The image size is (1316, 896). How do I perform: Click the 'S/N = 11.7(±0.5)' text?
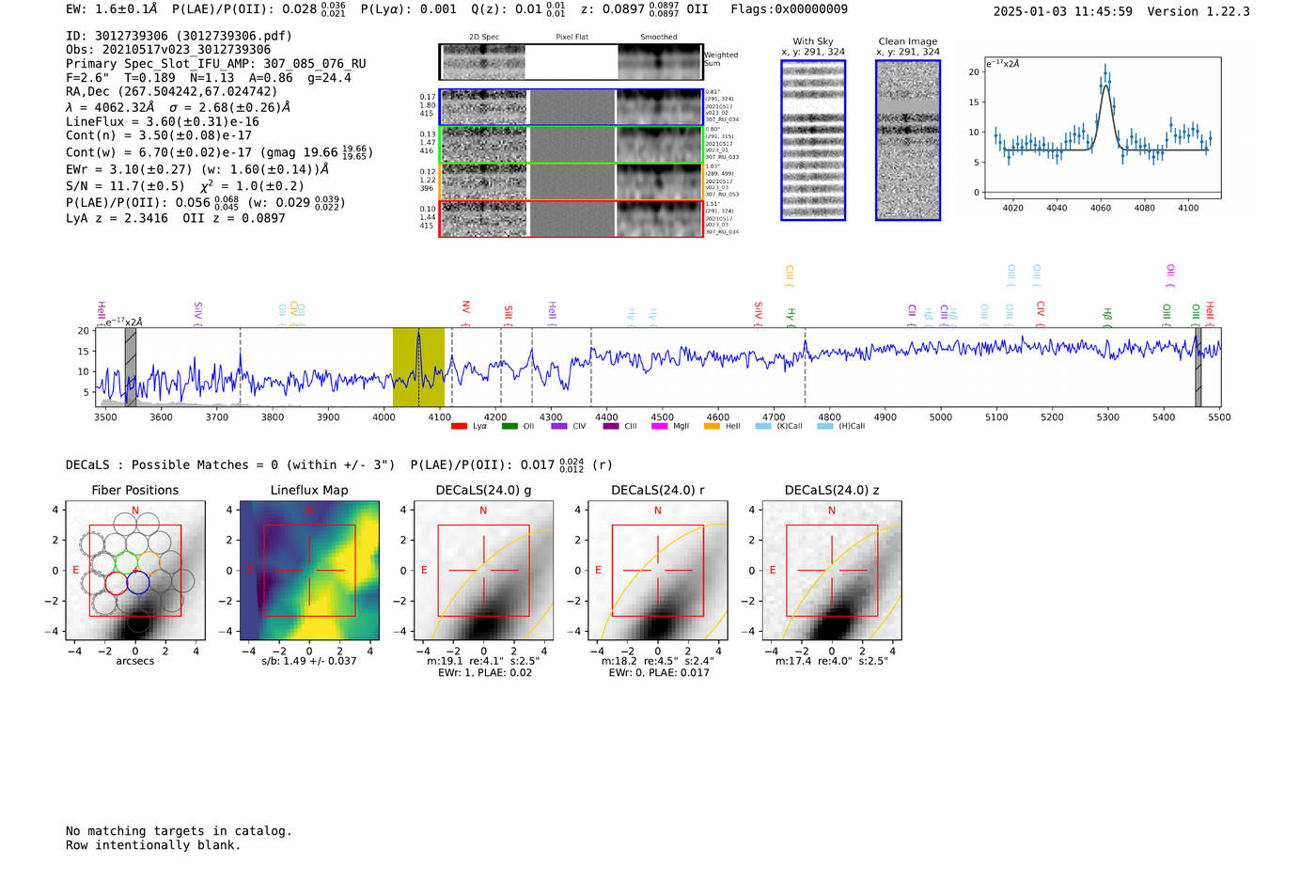(x=126, y=186)
